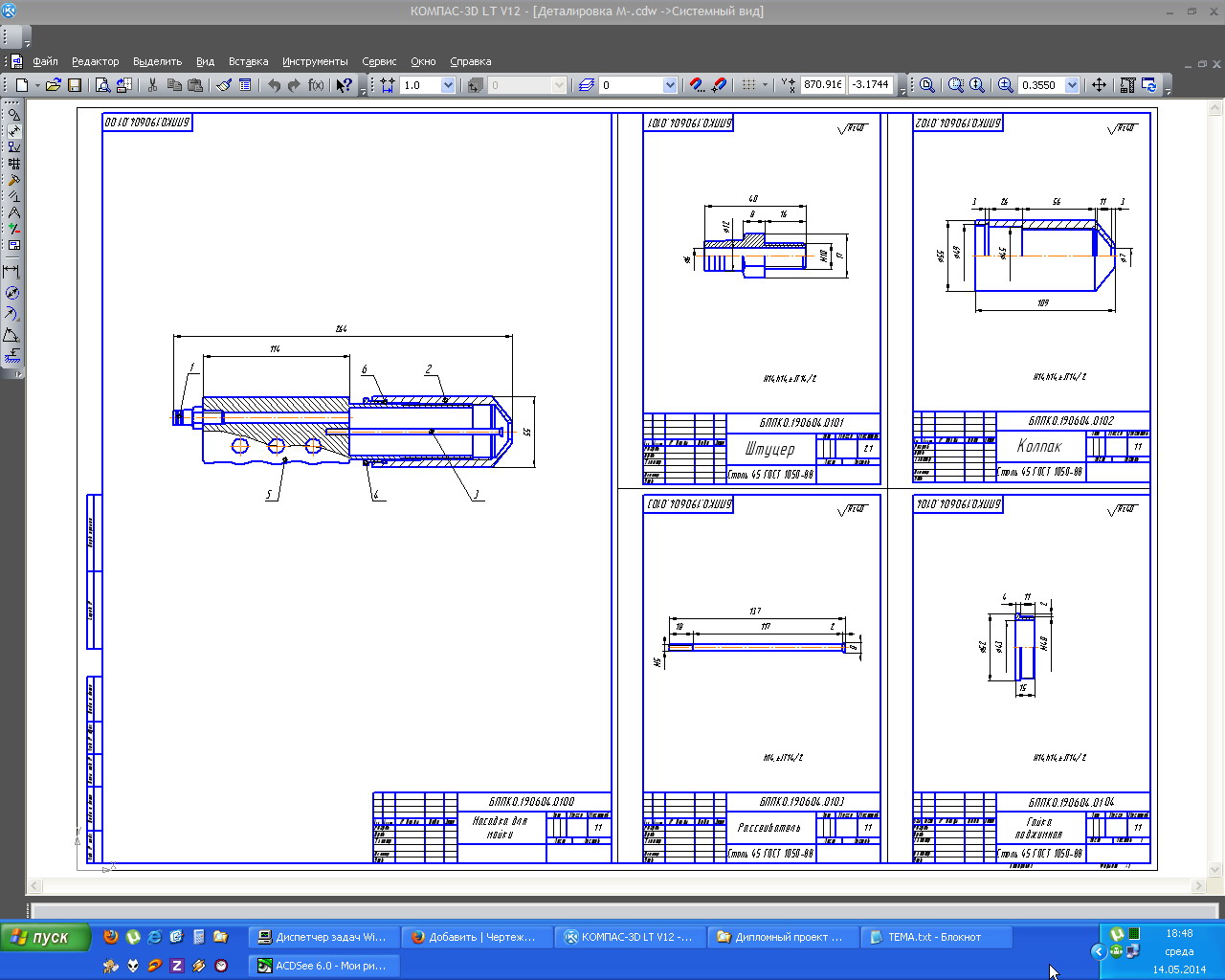Switch to the Firefox Добавить Чертеж taskbar window
Viewport: 1225px width, 980px height.
476,937
